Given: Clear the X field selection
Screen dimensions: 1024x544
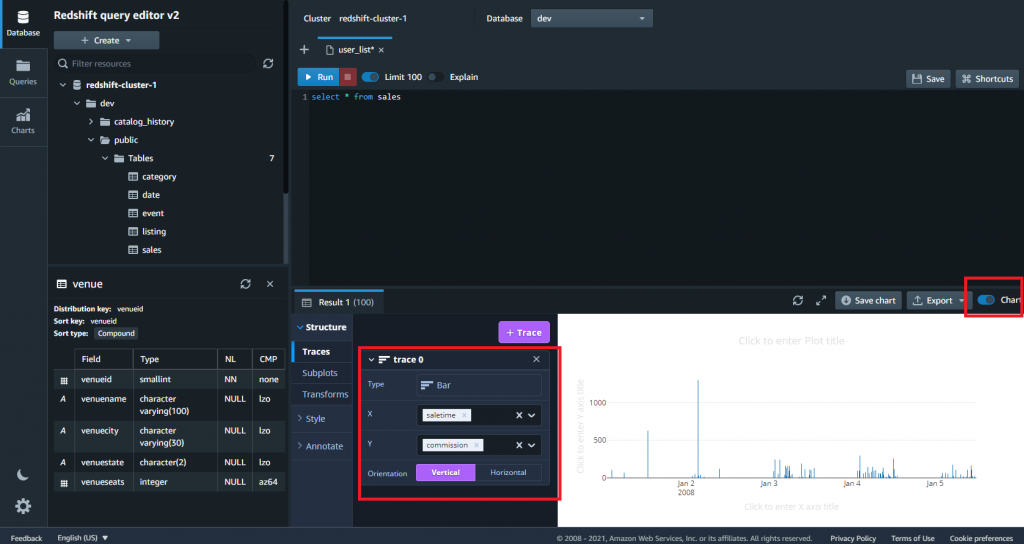Looking at the screenshot, I should point(519,415).
